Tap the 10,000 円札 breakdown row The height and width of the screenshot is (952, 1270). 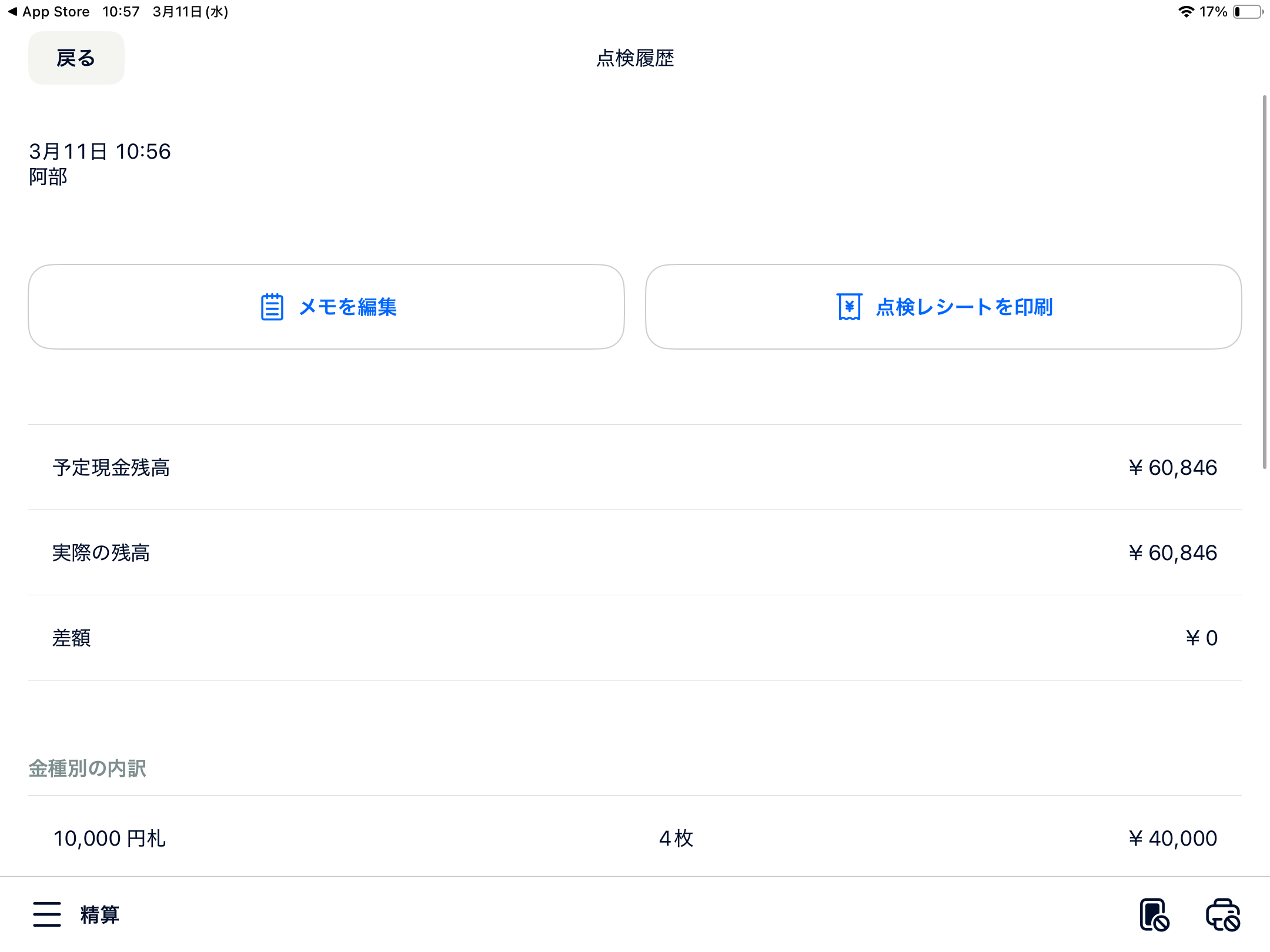tap(635, 838)
